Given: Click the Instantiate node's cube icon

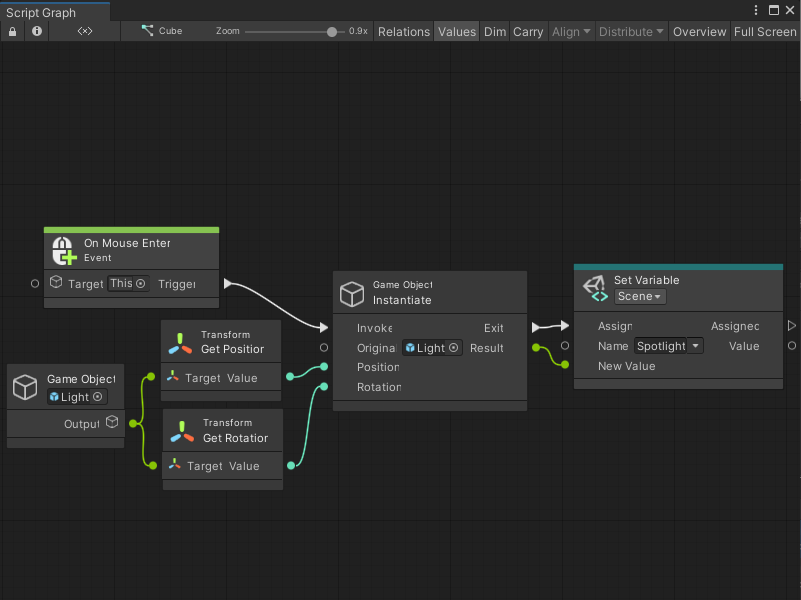Looking at the screenshot, I should pyautogui.click(x=352, y=293).
